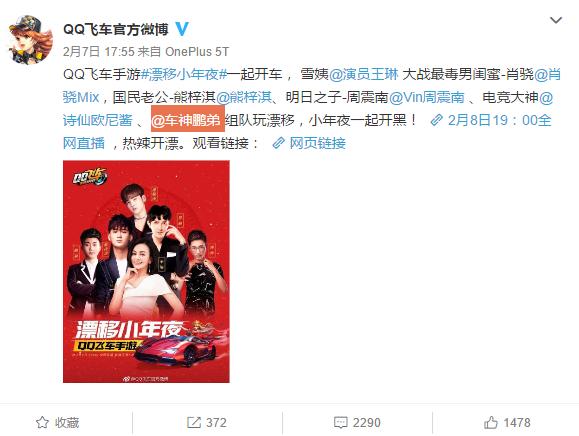Viewport: 579px width, 436px height.
Task: Open the @熊梓淇 mention link
Action: click(244, 97)
